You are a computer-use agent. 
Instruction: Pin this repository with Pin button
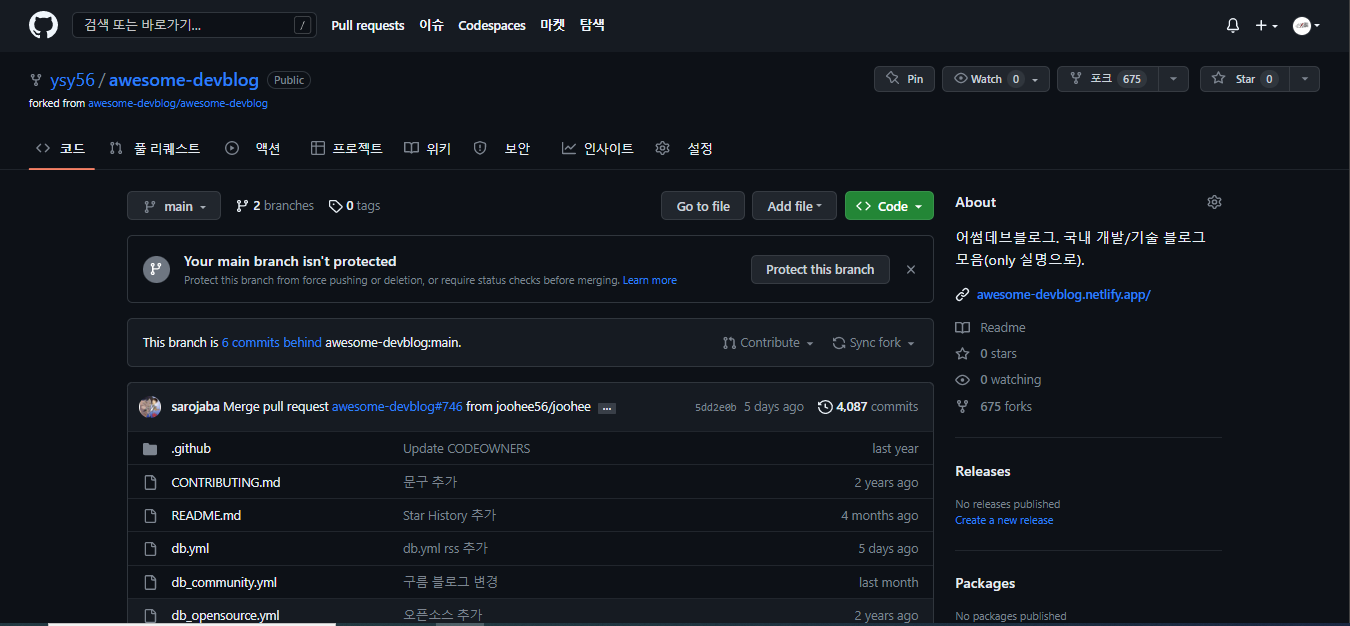pyautogui.click(x=904, y=79)
